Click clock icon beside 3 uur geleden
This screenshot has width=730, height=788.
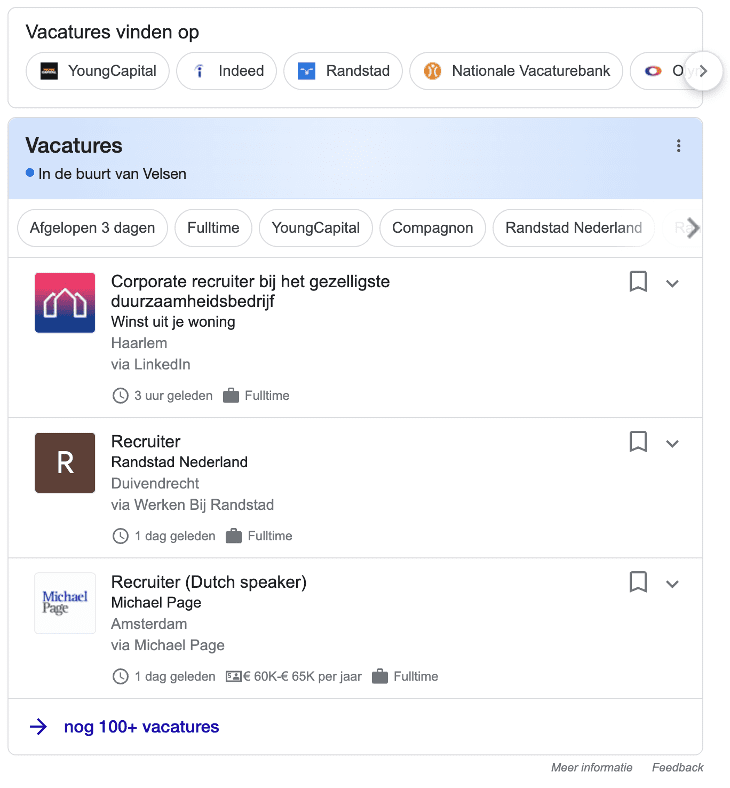(120, 396)
